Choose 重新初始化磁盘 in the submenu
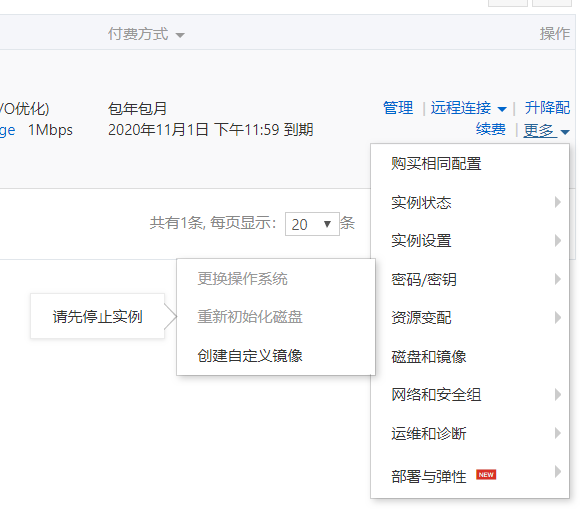The image size is (581, 527). click(x=276, y=317)
